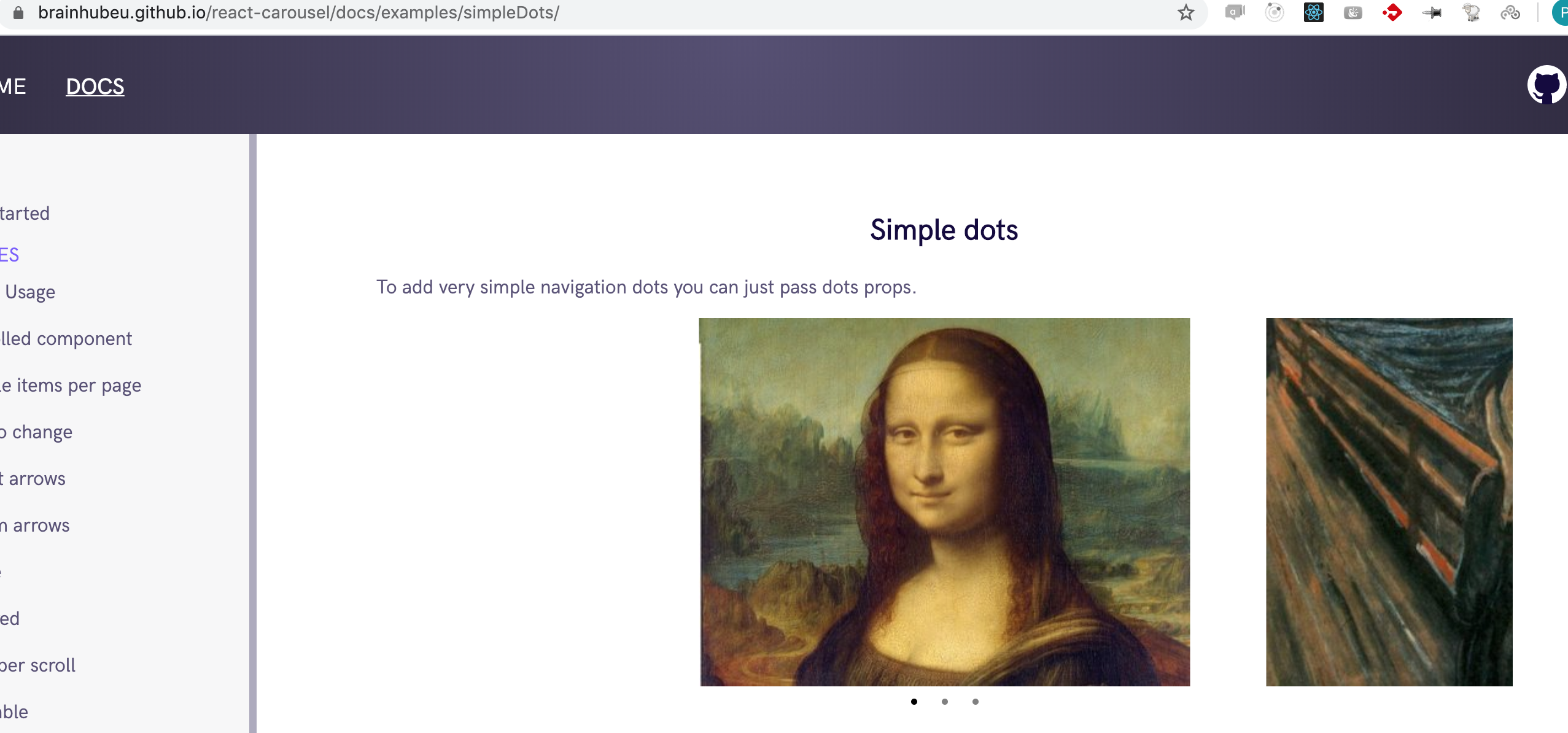
Task: Open the orbit-shaped browser extension
Action: coord(1275,12)
